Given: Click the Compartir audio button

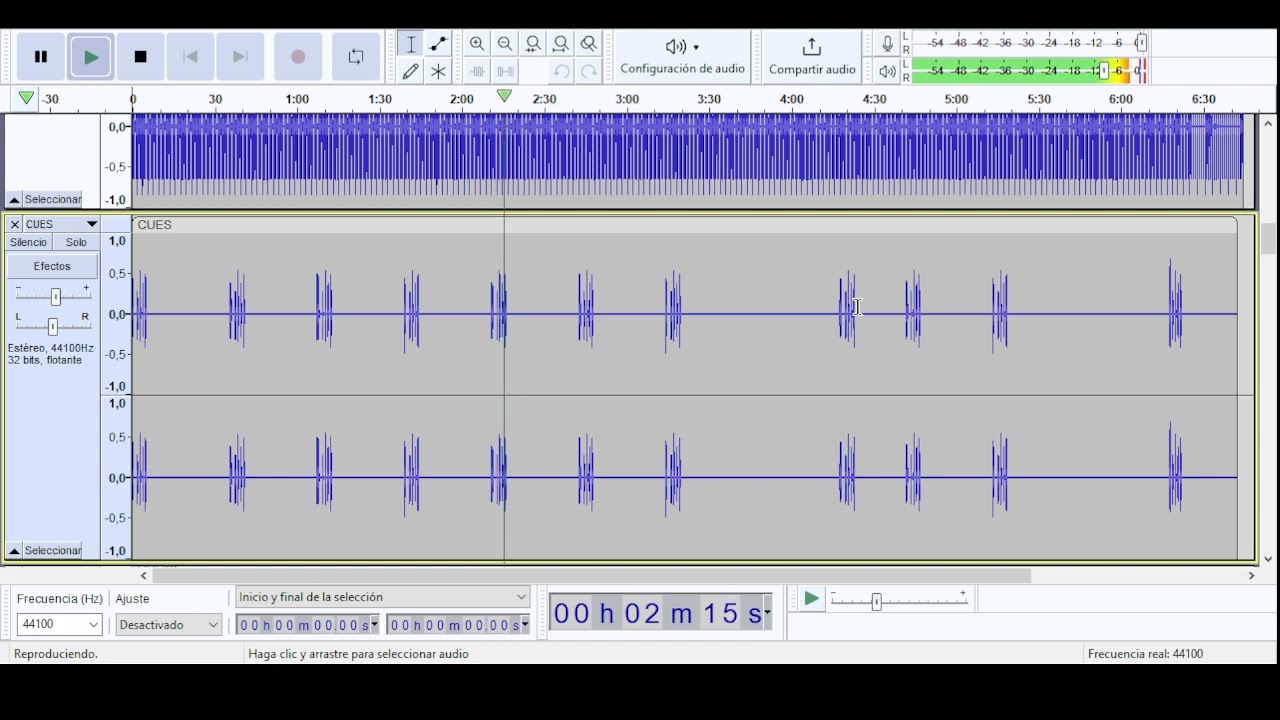Looking at the screenshot, I should pos(812,57).
